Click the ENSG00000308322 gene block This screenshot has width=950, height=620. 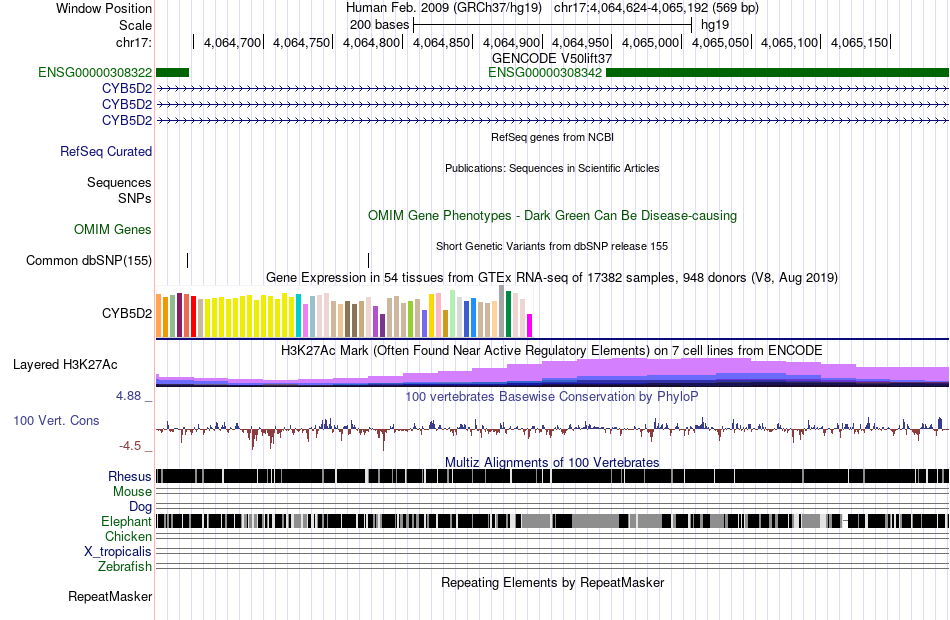(173, 73)
